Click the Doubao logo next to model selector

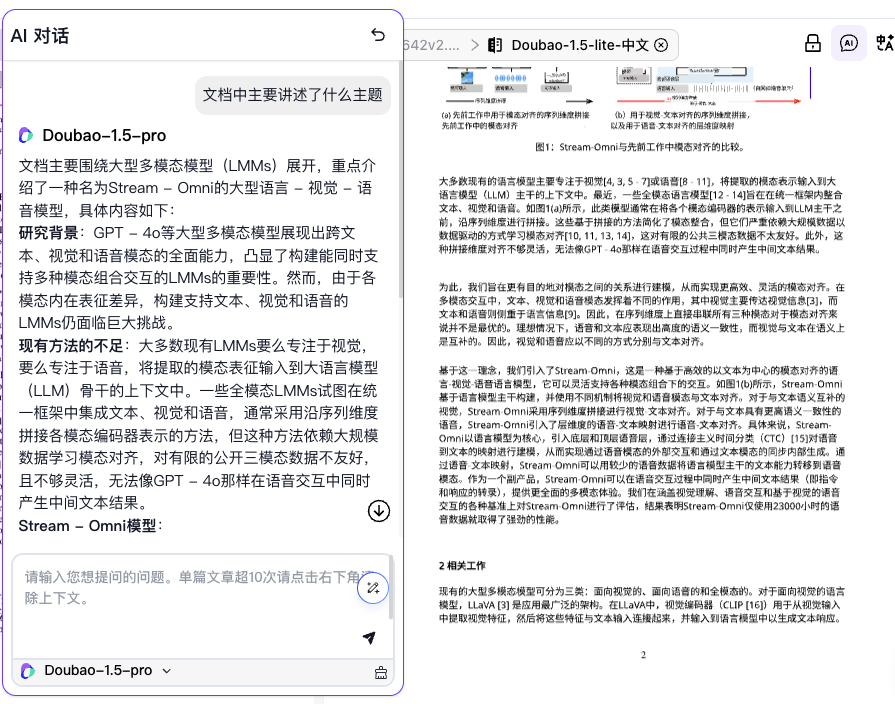[27, 671]
